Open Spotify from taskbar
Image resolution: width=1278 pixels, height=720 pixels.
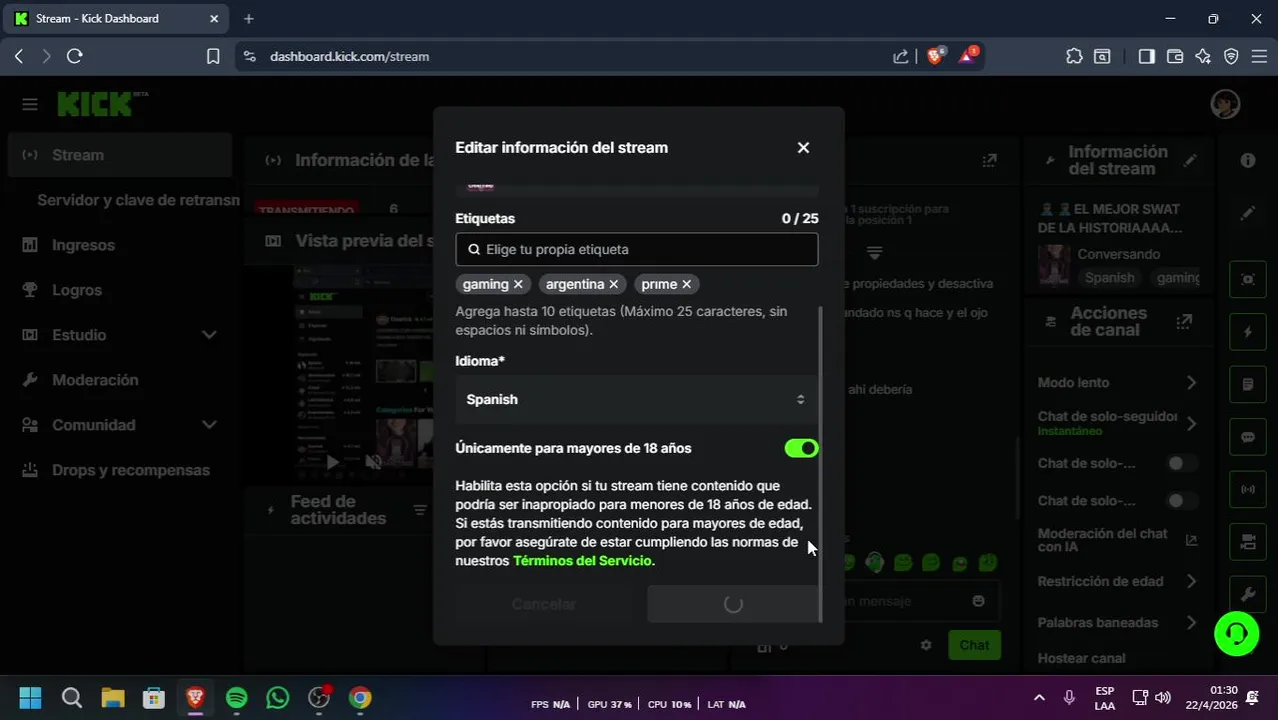pos(237,698)
